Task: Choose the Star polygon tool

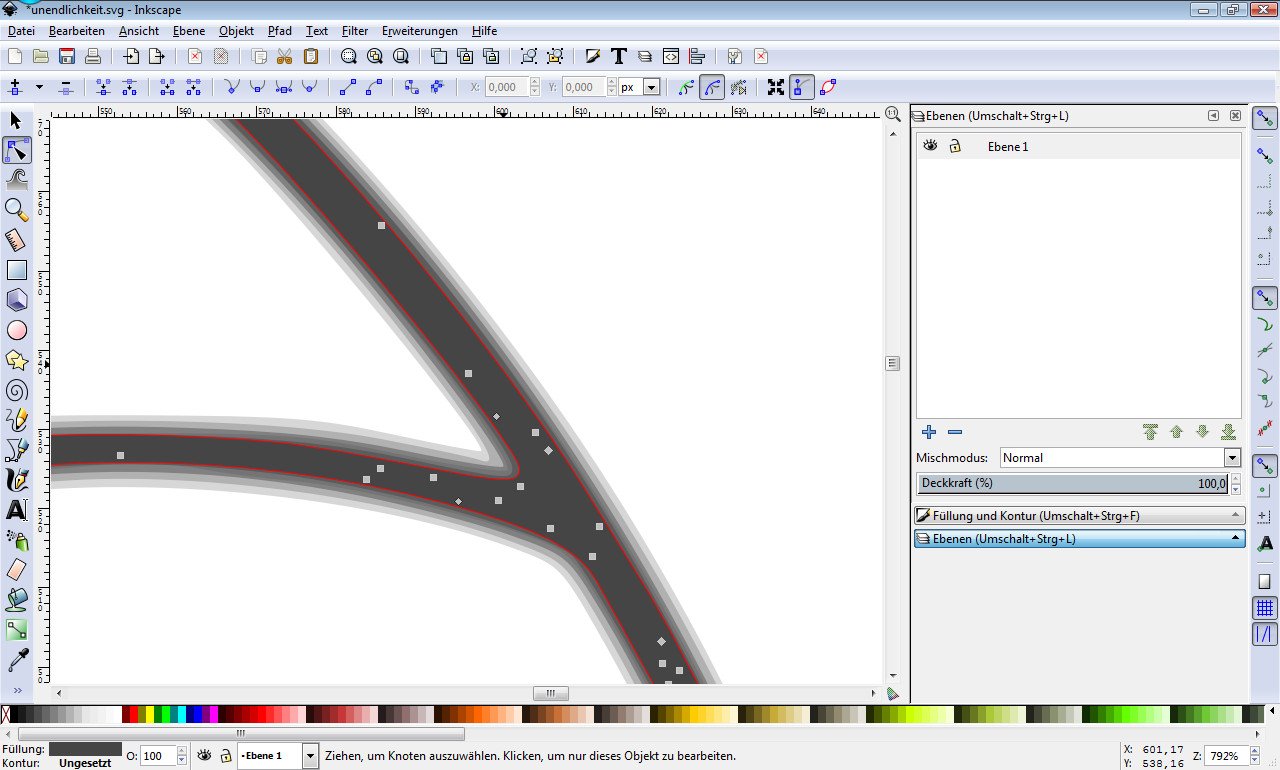Action: click(17, 360)
